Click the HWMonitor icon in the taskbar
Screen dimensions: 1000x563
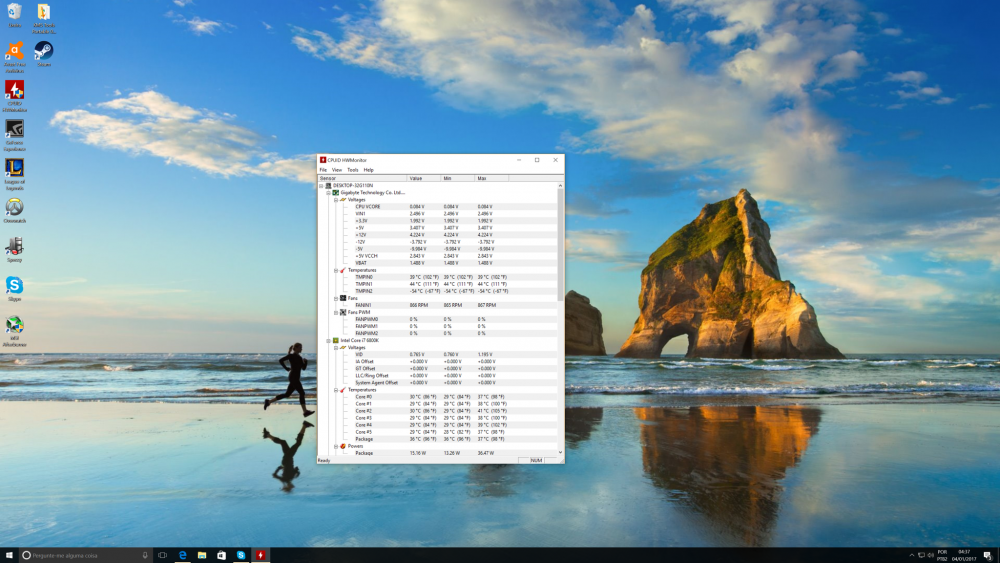[260, 554]
